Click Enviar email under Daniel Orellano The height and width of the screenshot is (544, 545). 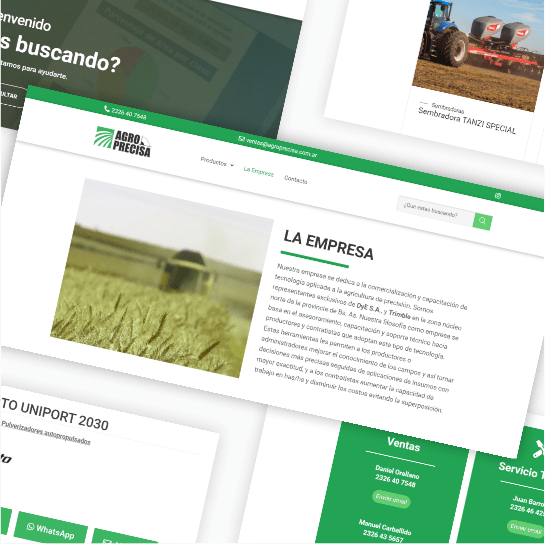pos(391,499)
